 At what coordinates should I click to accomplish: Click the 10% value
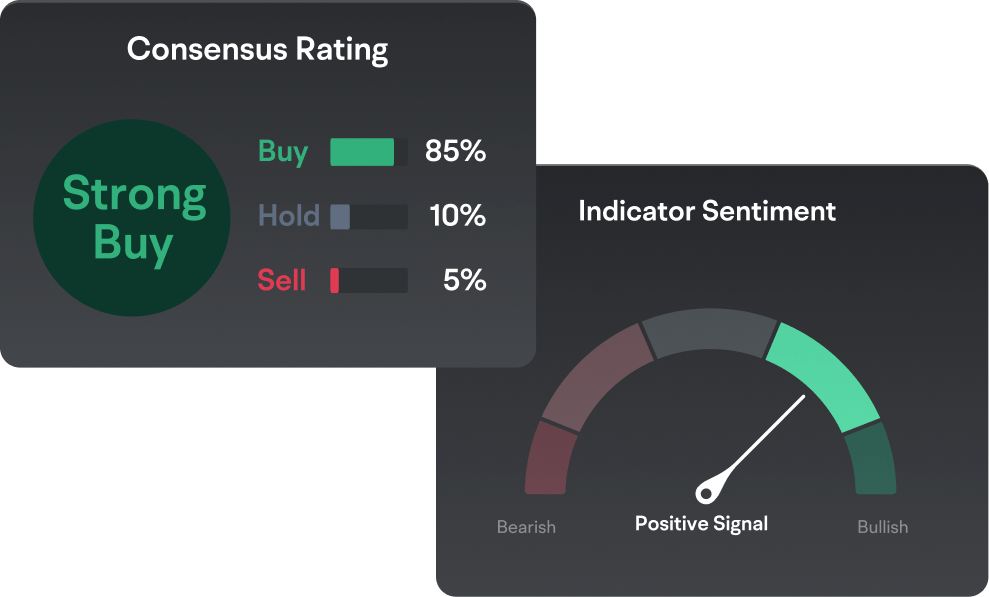(457, 216)
